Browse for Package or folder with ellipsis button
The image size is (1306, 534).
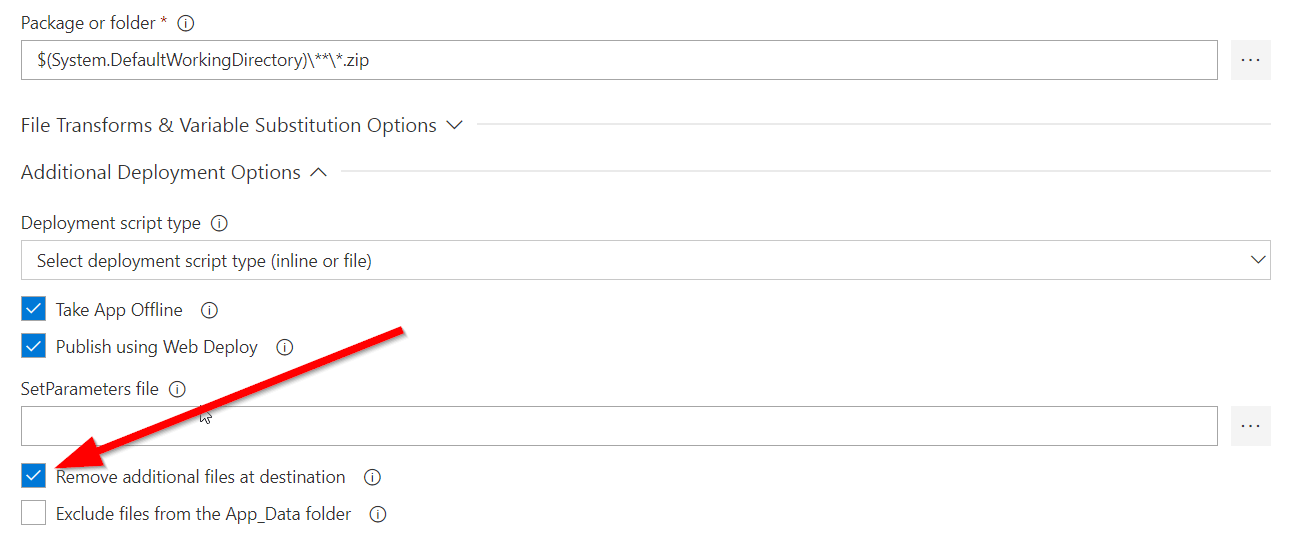tap(1250, 60)
